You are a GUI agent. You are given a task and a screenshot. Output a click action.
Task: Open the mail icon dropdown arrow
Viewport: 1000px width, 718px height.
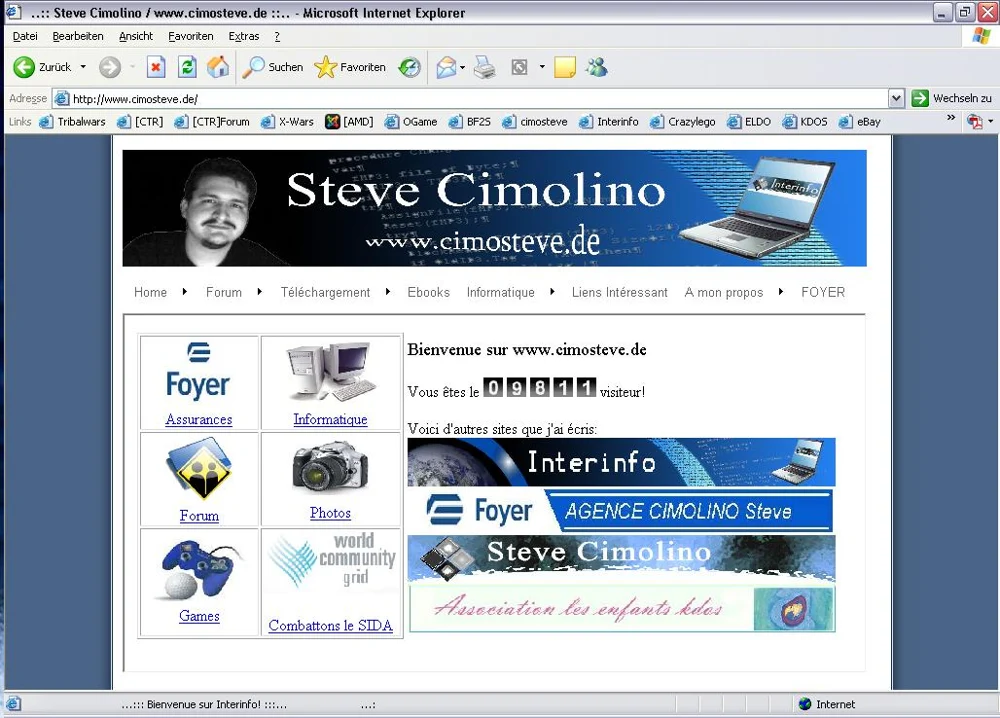coord(462,67)
